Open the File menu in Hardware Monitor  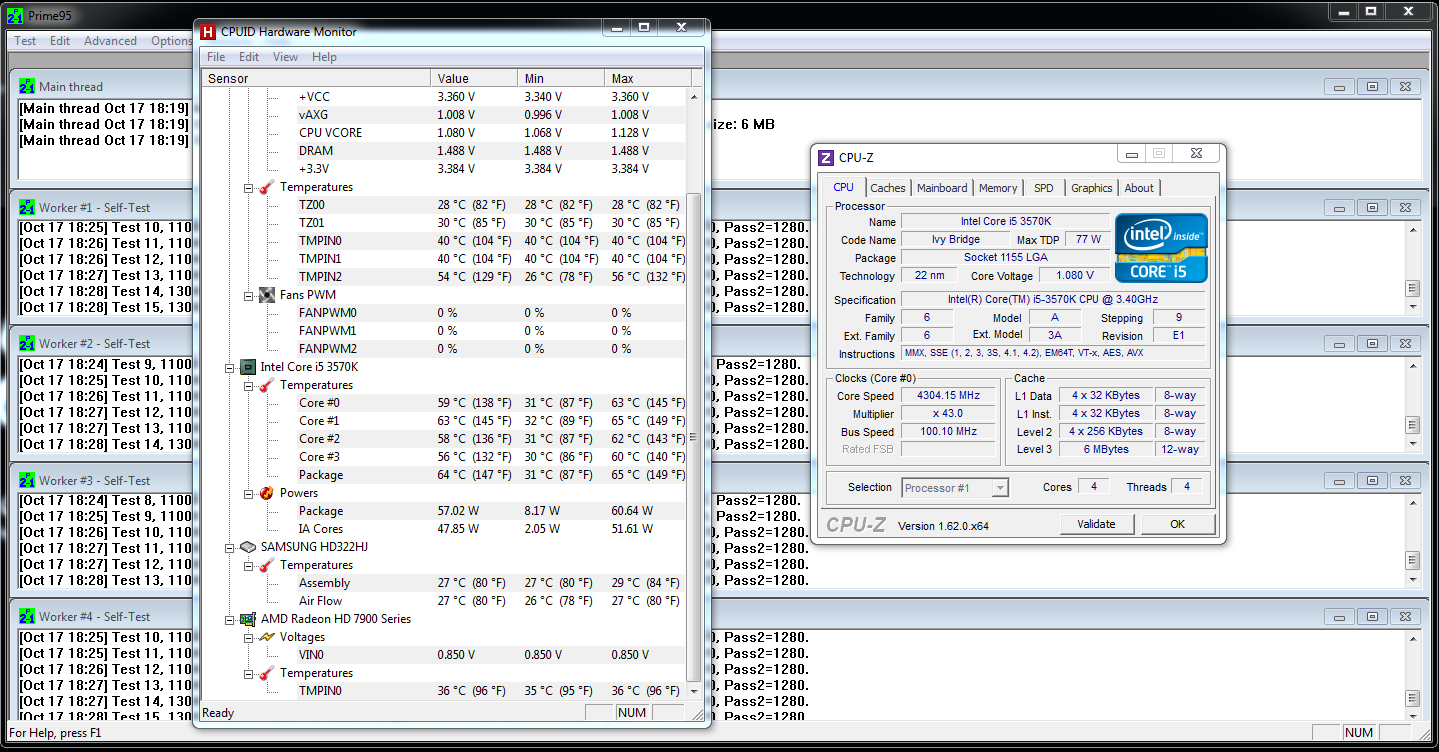click(x=216, y=57)
